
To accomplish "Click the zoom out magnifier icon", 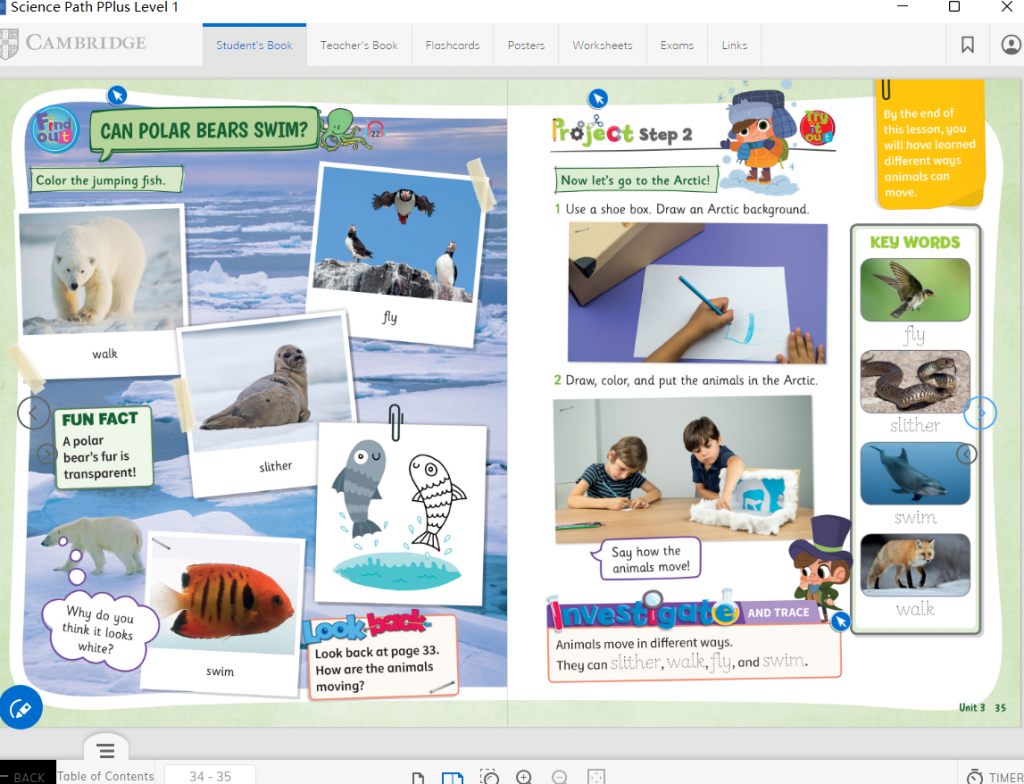I will (560, 777).
